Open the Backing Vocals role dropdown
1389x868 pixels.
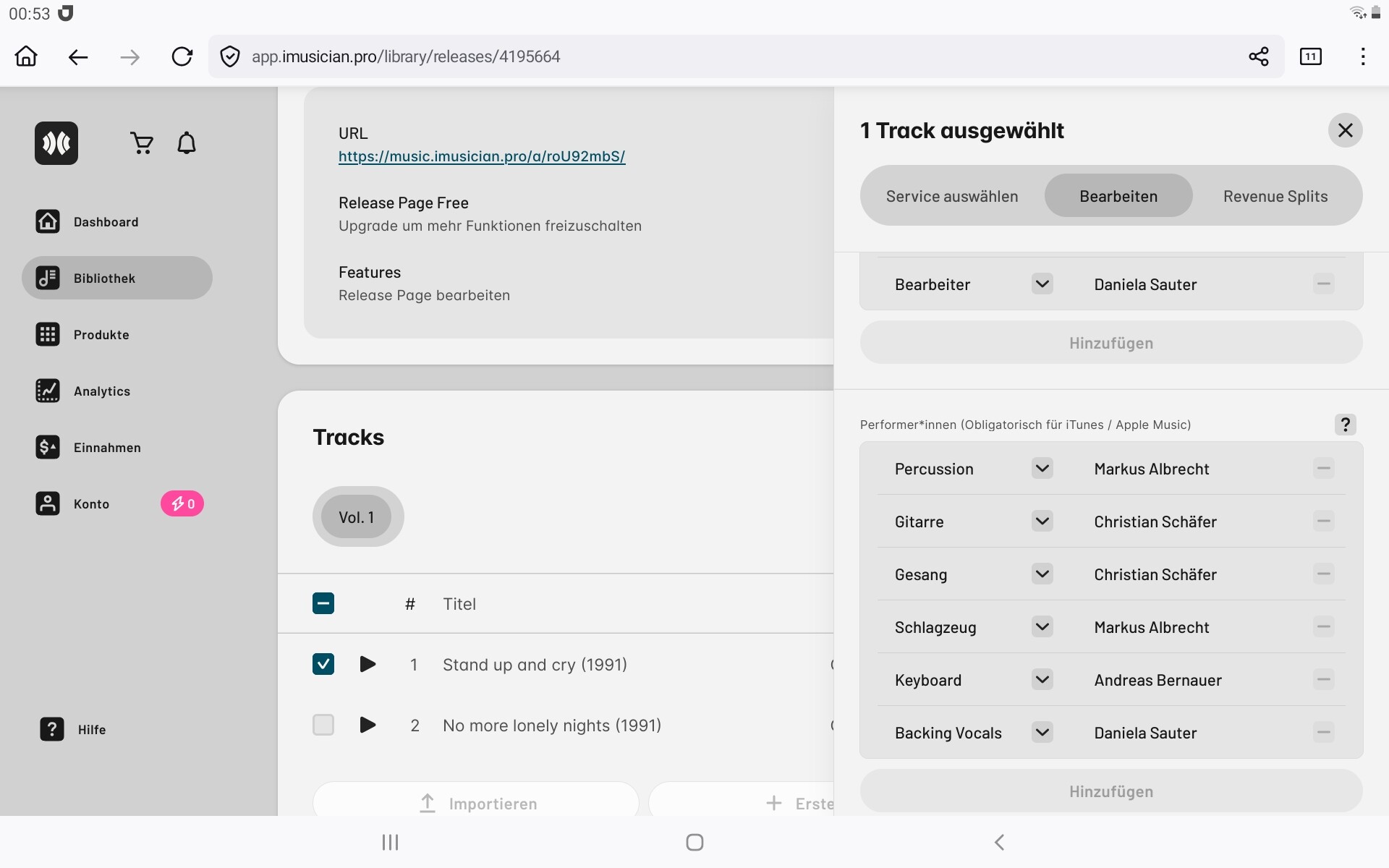[x=1042, y=732]
